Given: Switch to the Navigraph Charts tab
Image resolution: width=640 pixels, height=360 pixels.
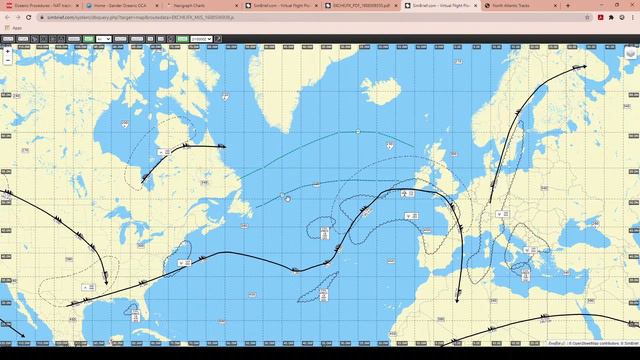Looking at the screenshot, I should tap(202, 6).
